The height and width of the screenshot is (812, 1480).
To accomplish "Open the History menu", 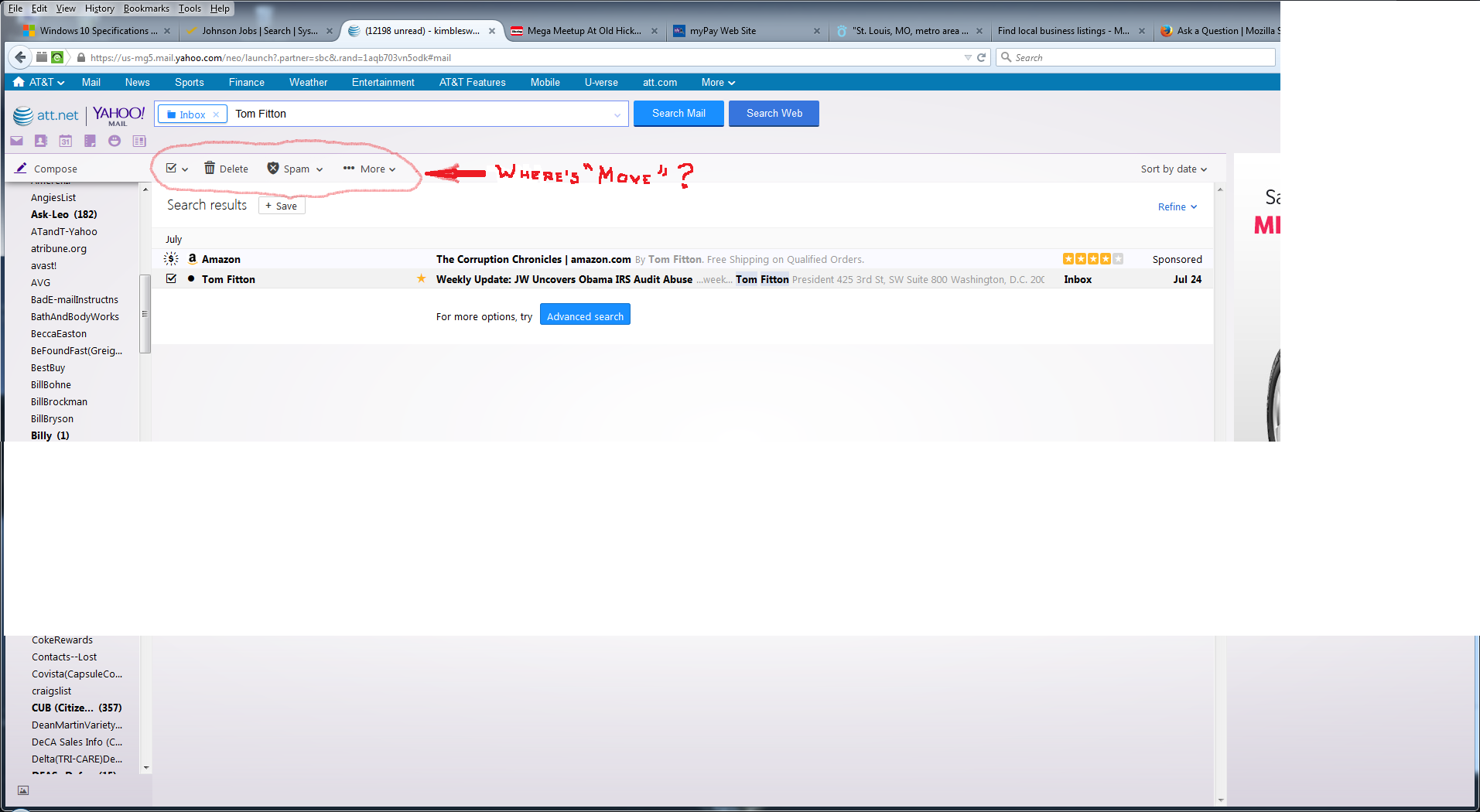I will click(x=99, y=9).
